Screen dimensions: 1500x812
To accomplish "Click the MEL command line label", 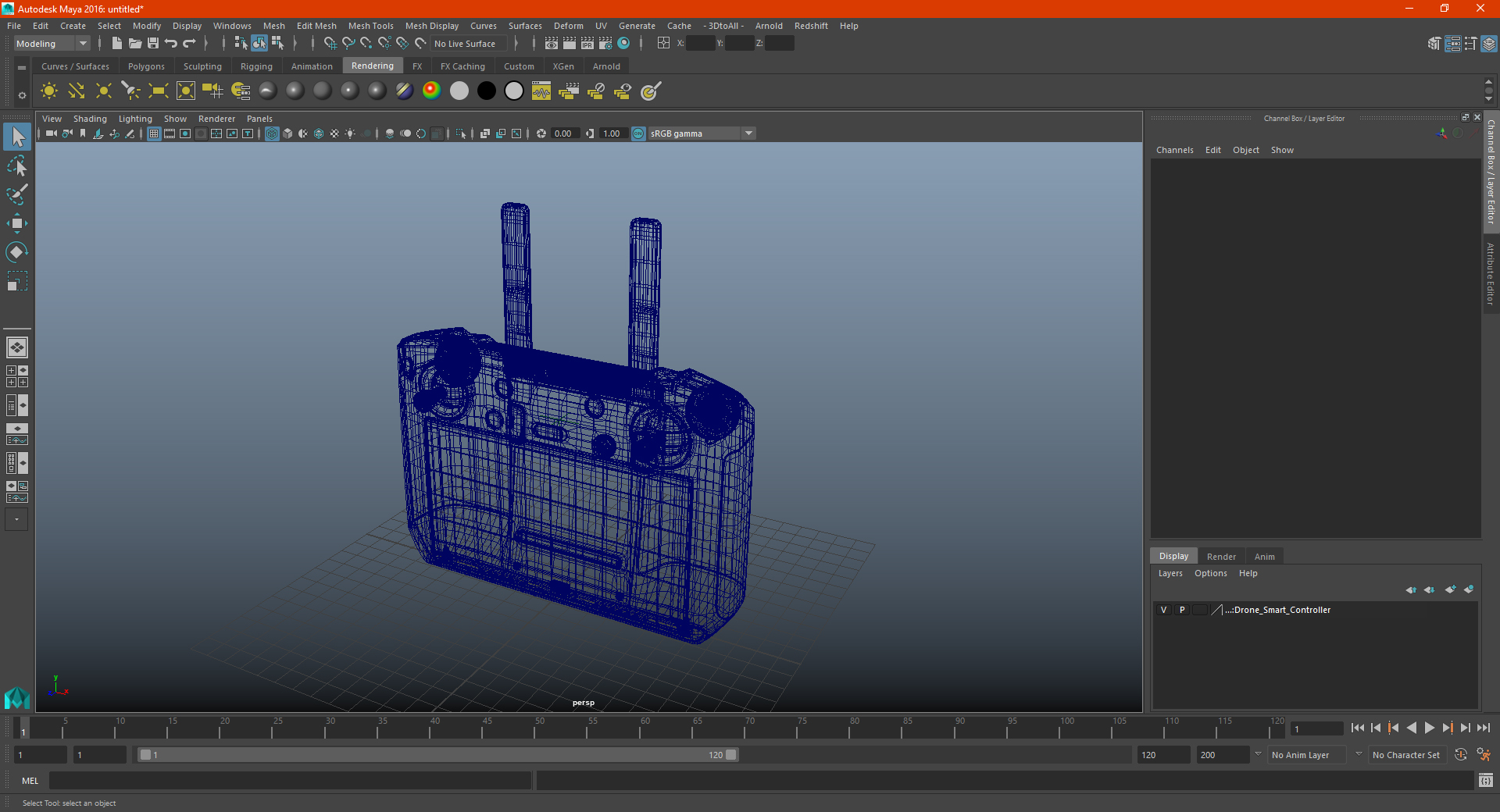I will (30, 781).
